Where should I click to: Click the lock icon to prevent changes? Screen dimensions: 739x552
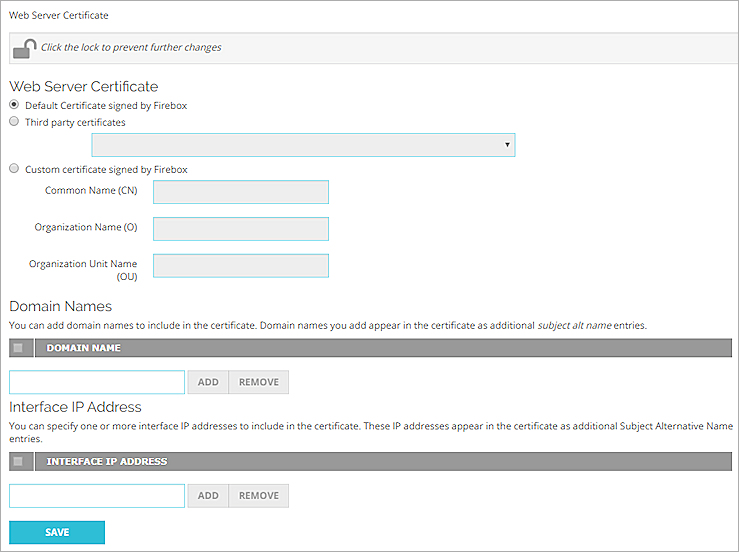coord(25,48)
